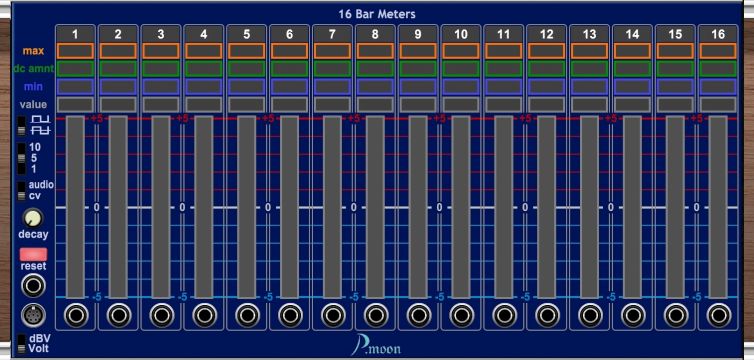The image size is (754, 360).
Task: Click the gray value readout of channel 10
Action: [x=461, y=104]
